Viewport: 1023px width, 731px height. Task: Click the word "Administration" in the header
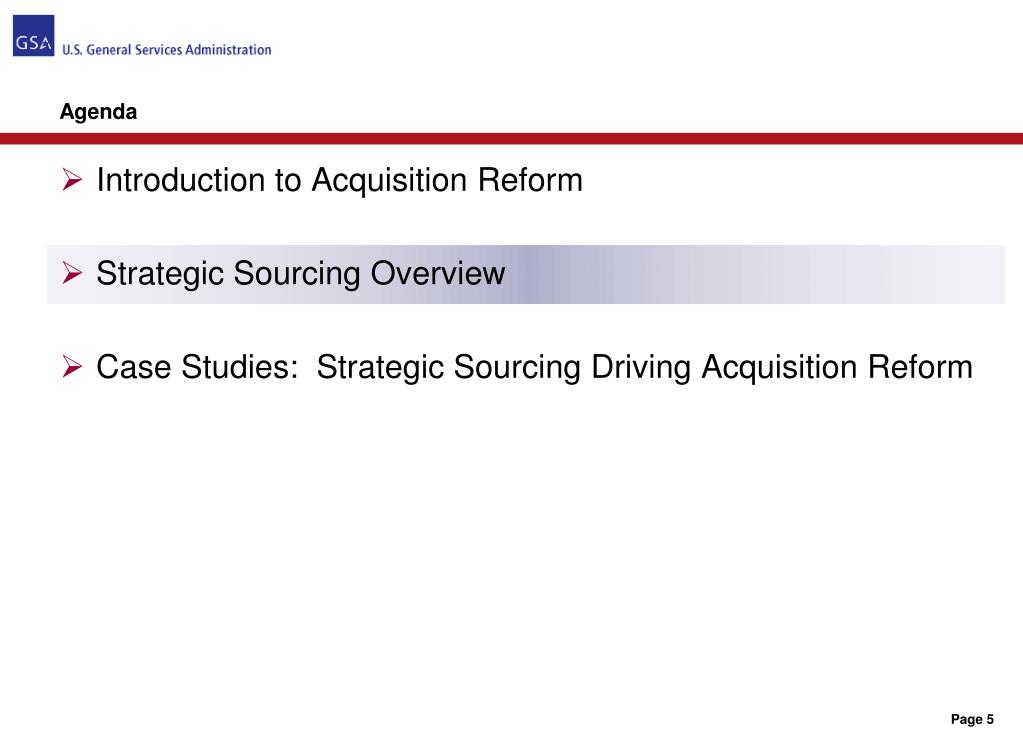coord(228,50)
